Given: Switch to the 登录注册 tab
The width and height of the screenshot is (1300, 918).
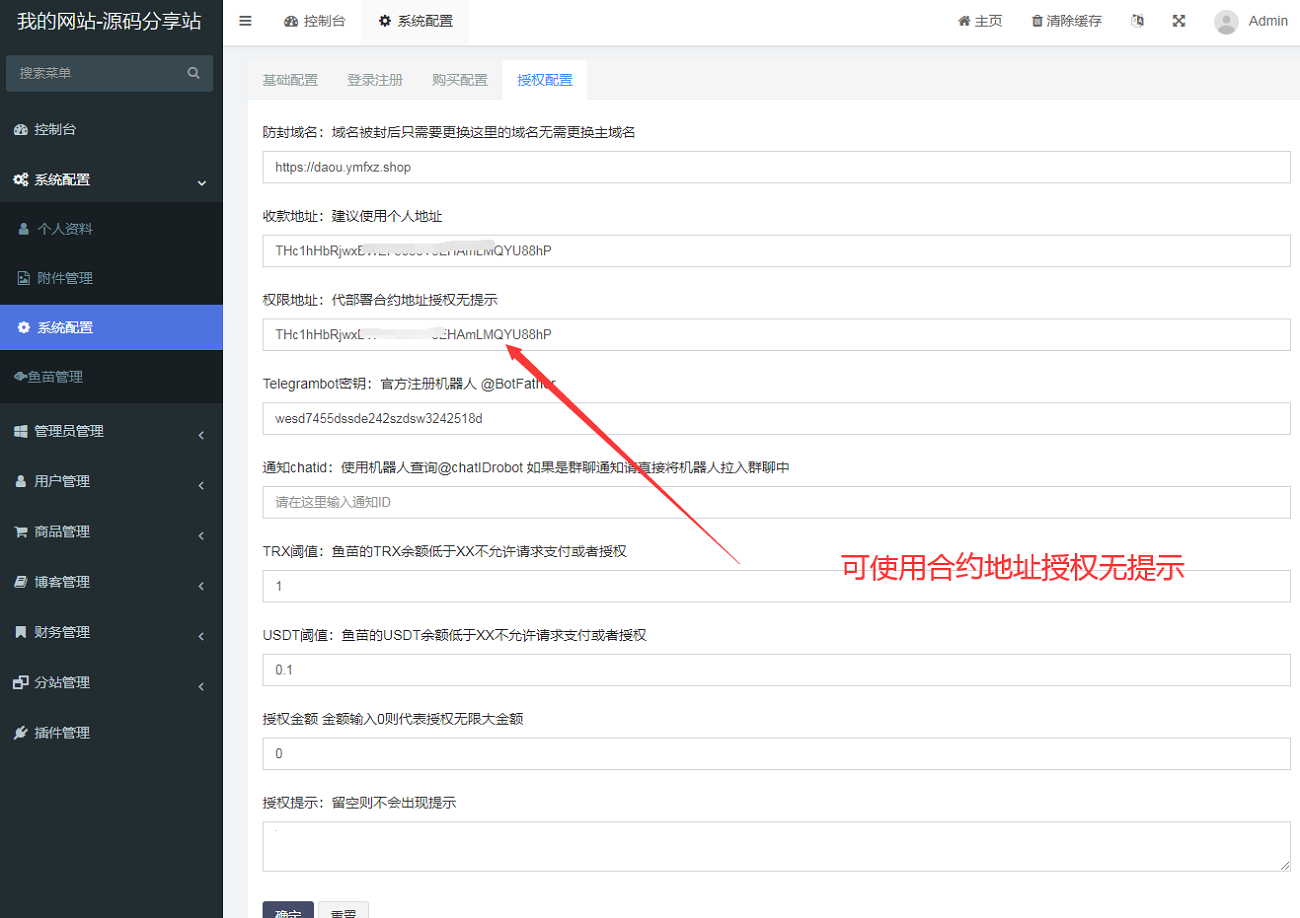Looking at the screenshot, I should pyautogui.click(x=375, y=80).
